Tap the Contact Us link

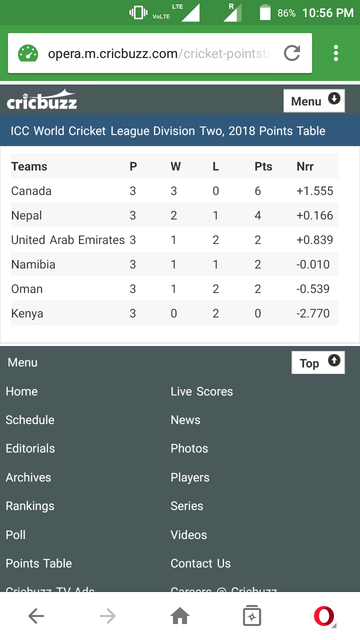pos(200,563)
